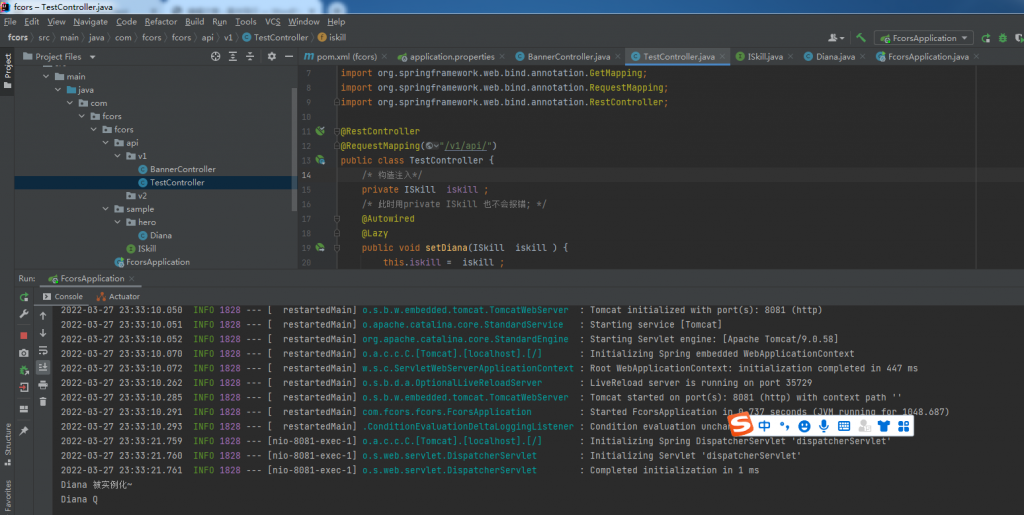Screen dimensions: 1024x515
Task: Collapse the api package in tree
Action: tap(106, 142)
